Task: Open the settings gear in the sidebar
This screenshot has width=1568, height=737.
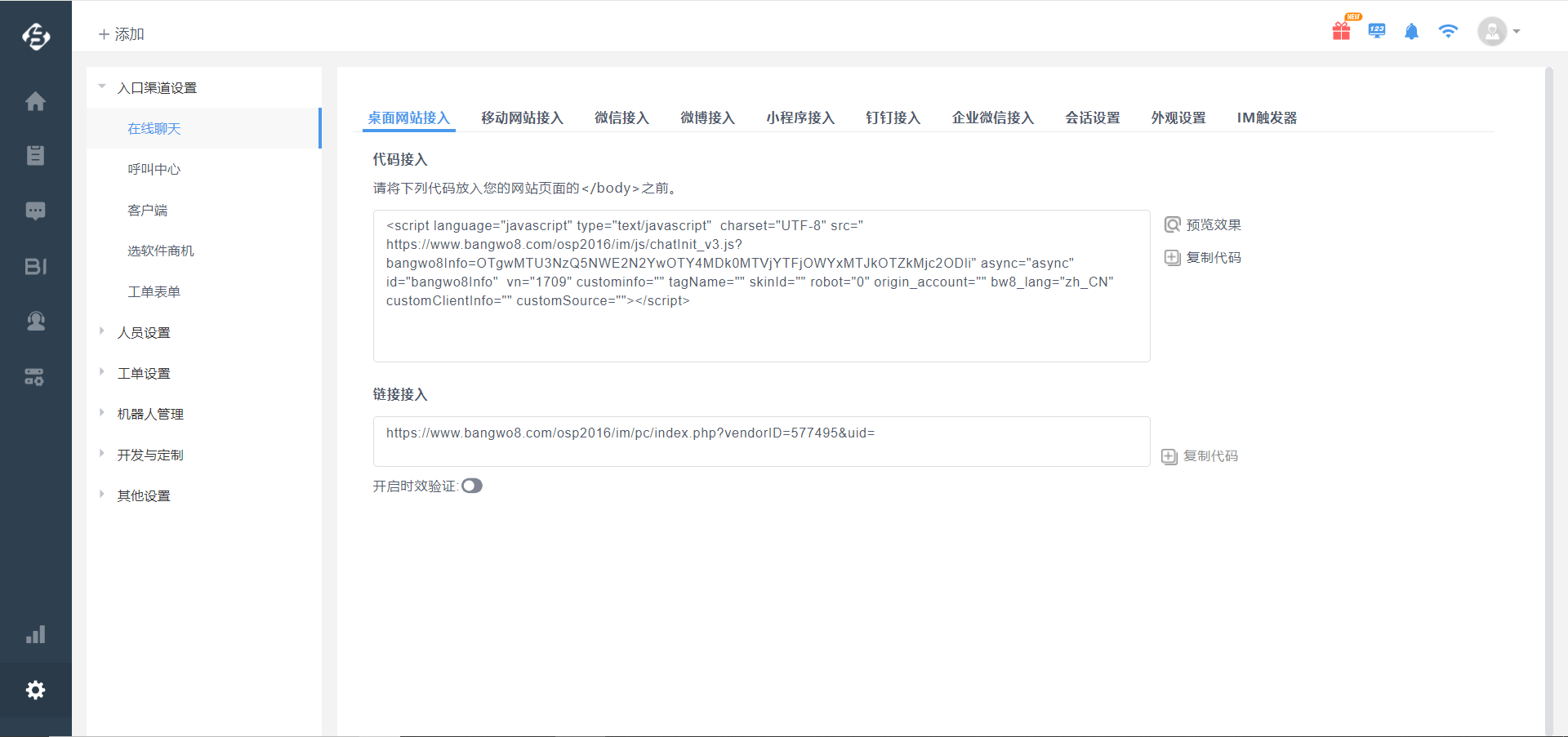Action: [35, 690]
